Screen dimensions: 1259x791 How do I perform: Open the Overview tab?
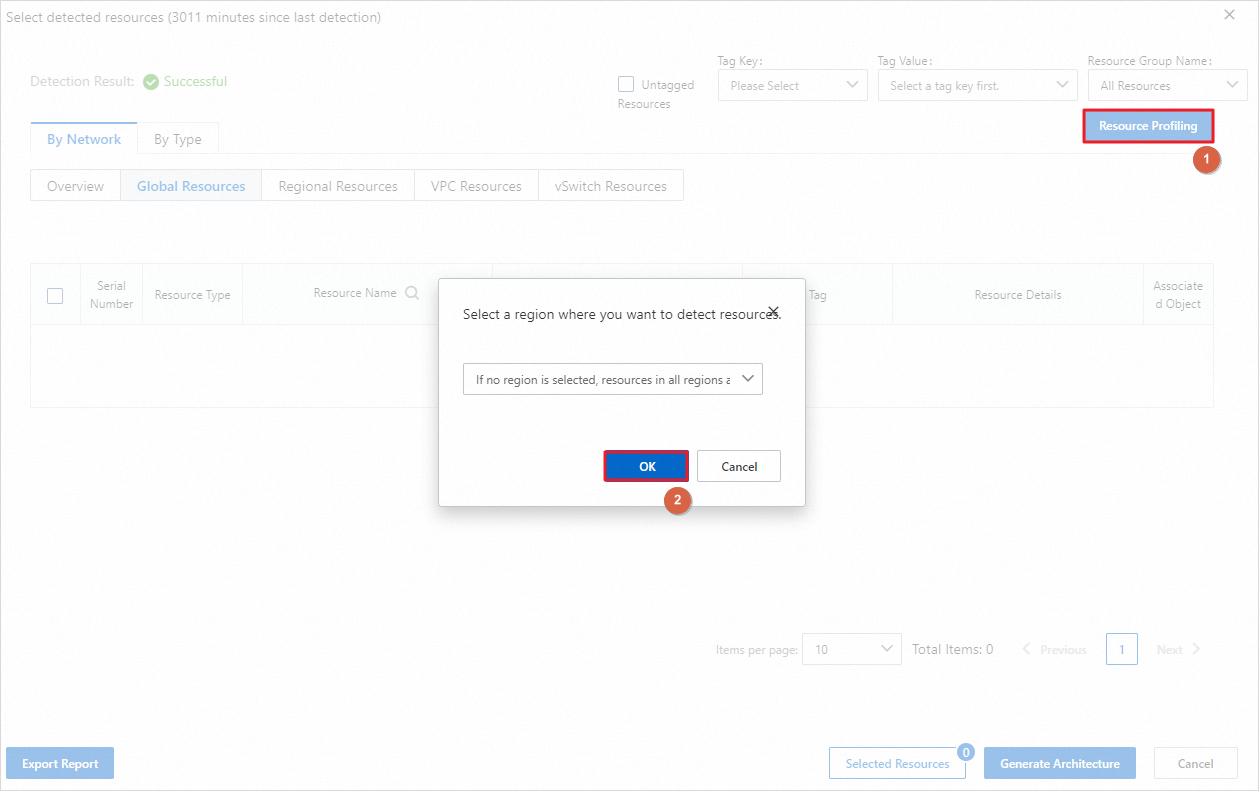(x=76, y=186)
